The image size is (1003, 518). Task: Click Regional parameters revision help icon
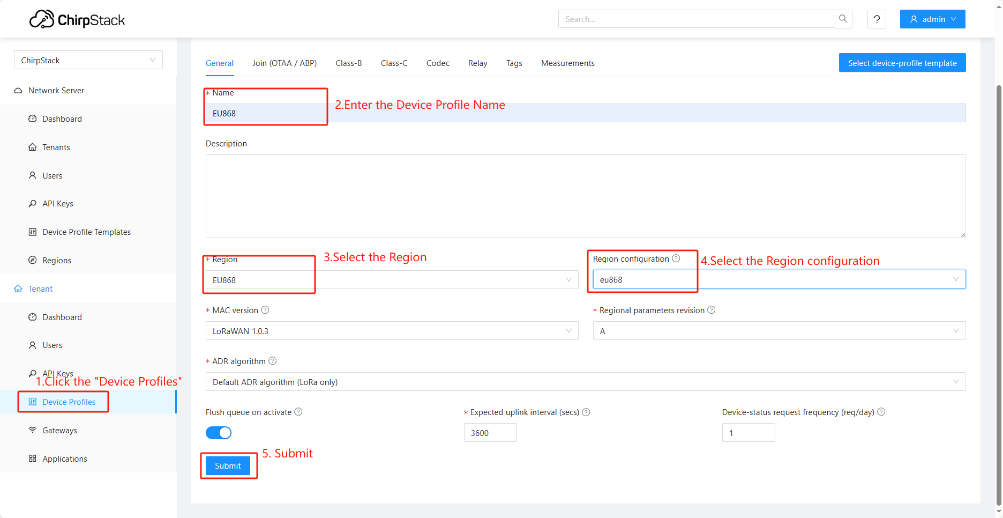(x=711, y=310)
